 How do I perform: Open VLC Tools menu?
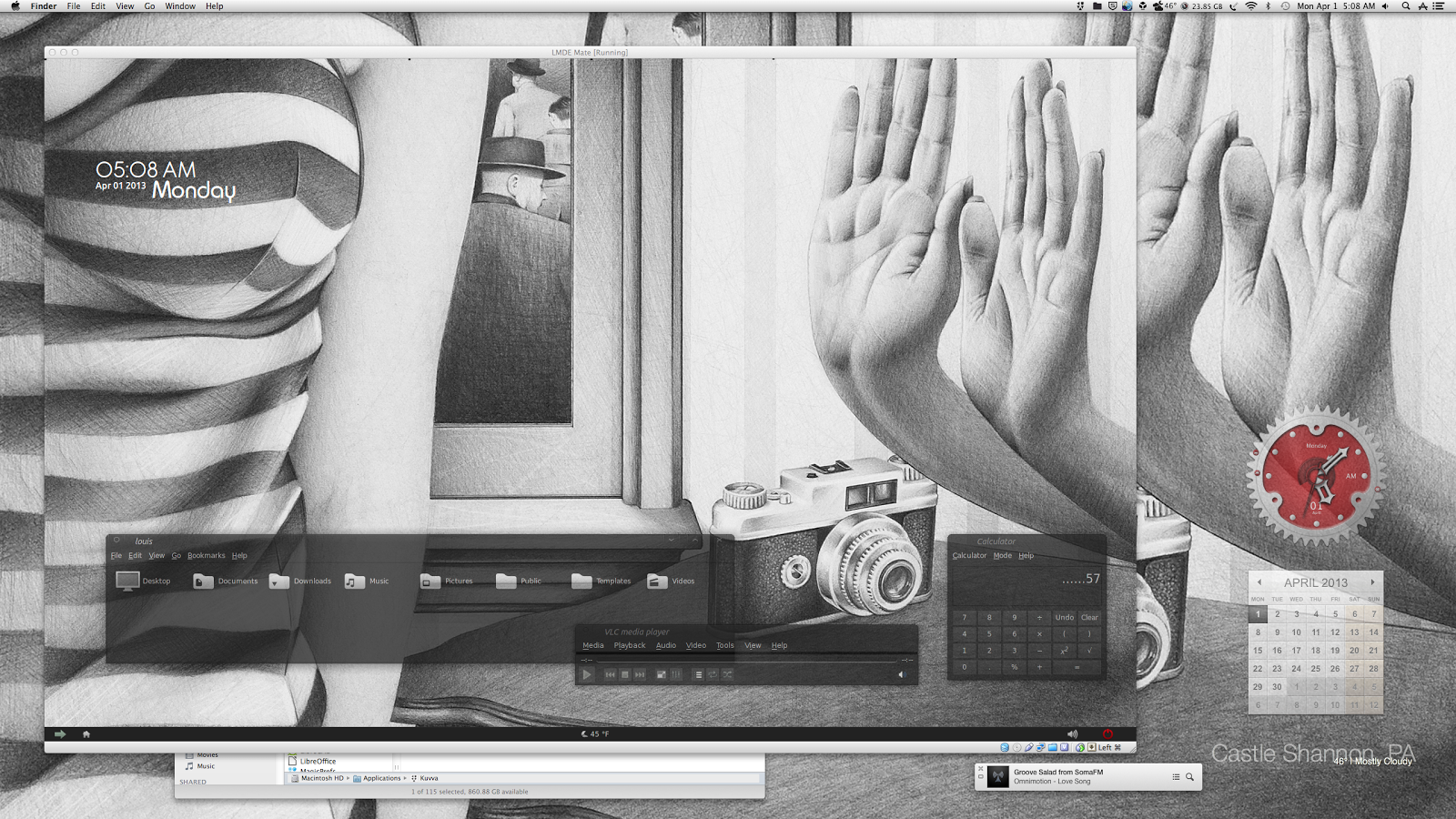[x=725, y=645]
